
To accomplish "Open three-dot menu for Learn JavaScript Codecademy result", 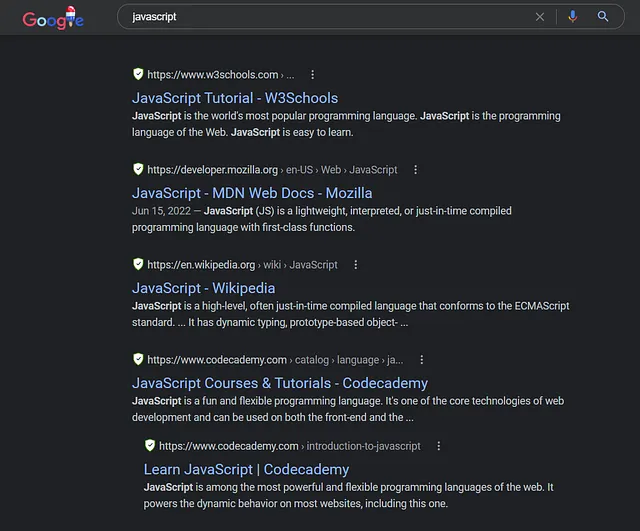I will [439, 446].
